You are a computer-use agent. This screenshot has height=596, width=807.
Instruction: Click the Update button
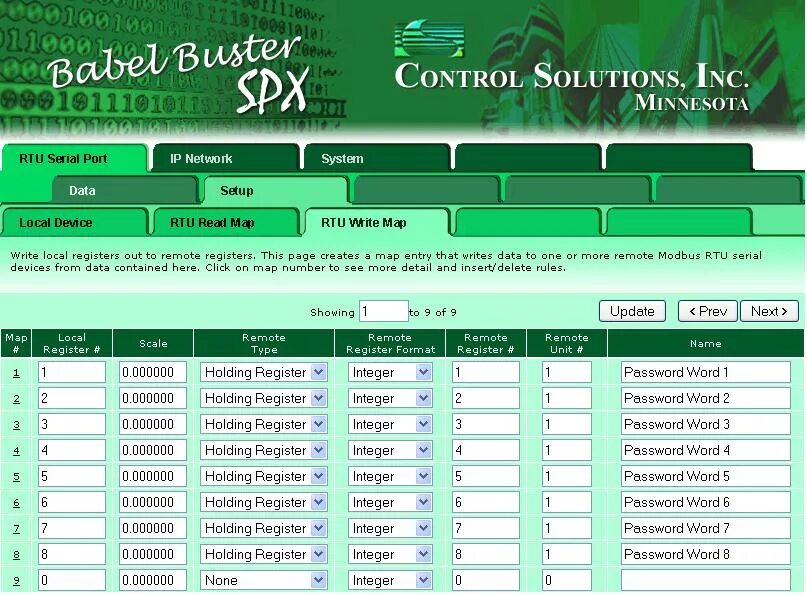632,311
